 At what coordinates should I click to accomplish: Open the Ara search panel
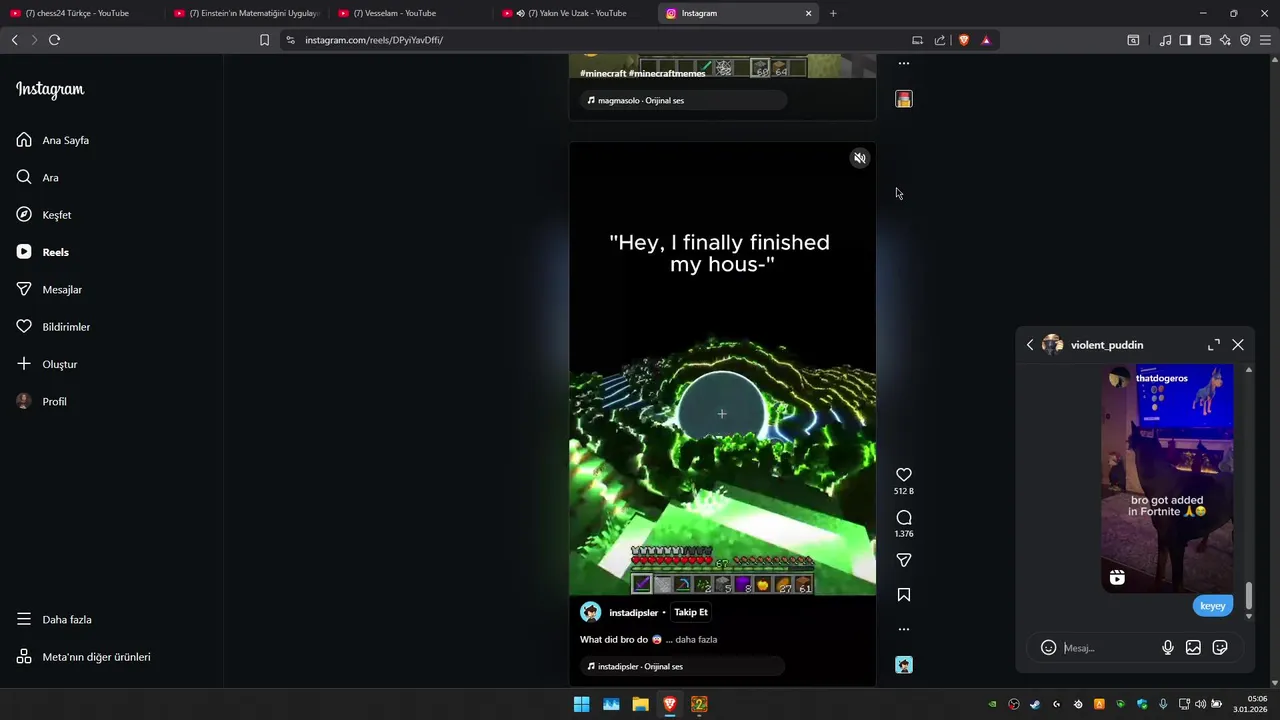point(38,177)
